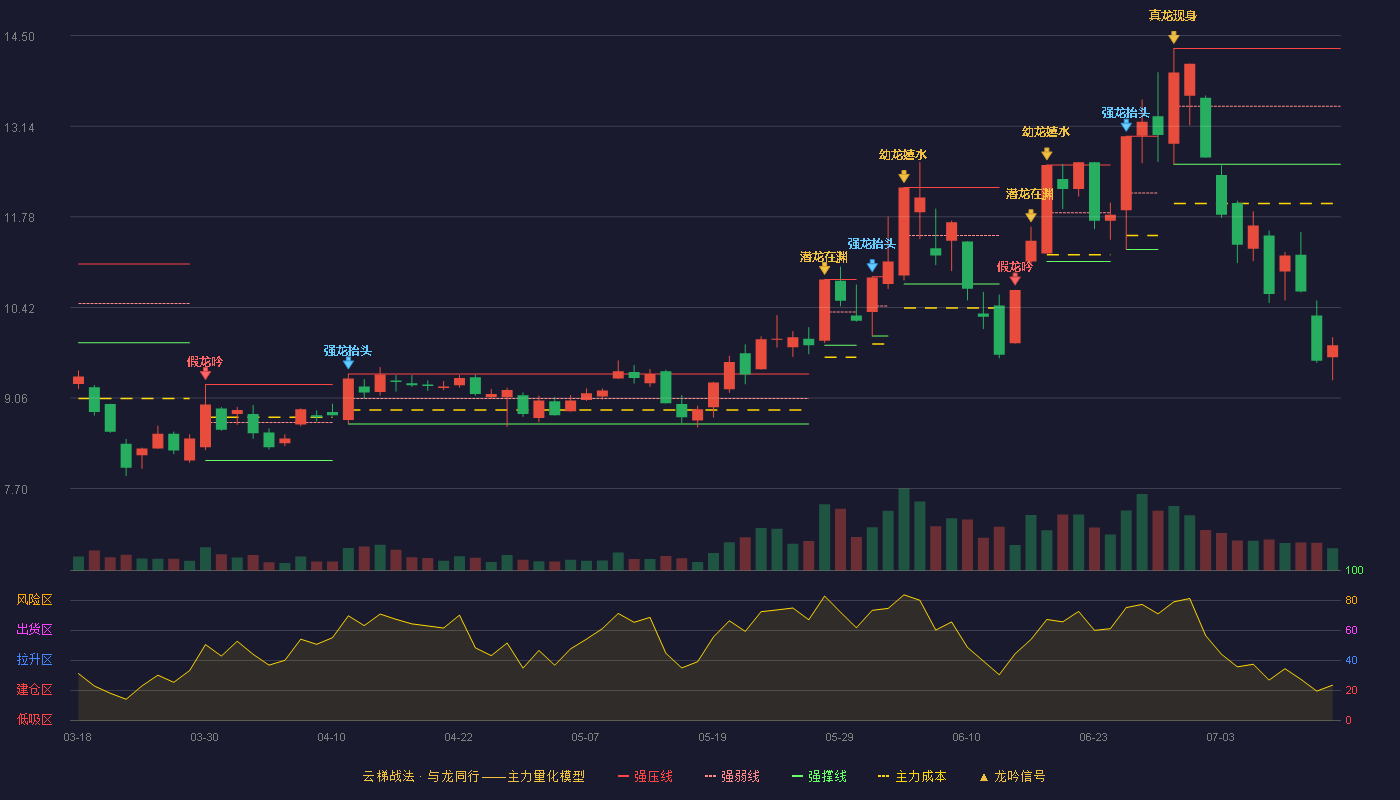
Task: Hide the 强弱线 legend series
Action: coord(732,776)
